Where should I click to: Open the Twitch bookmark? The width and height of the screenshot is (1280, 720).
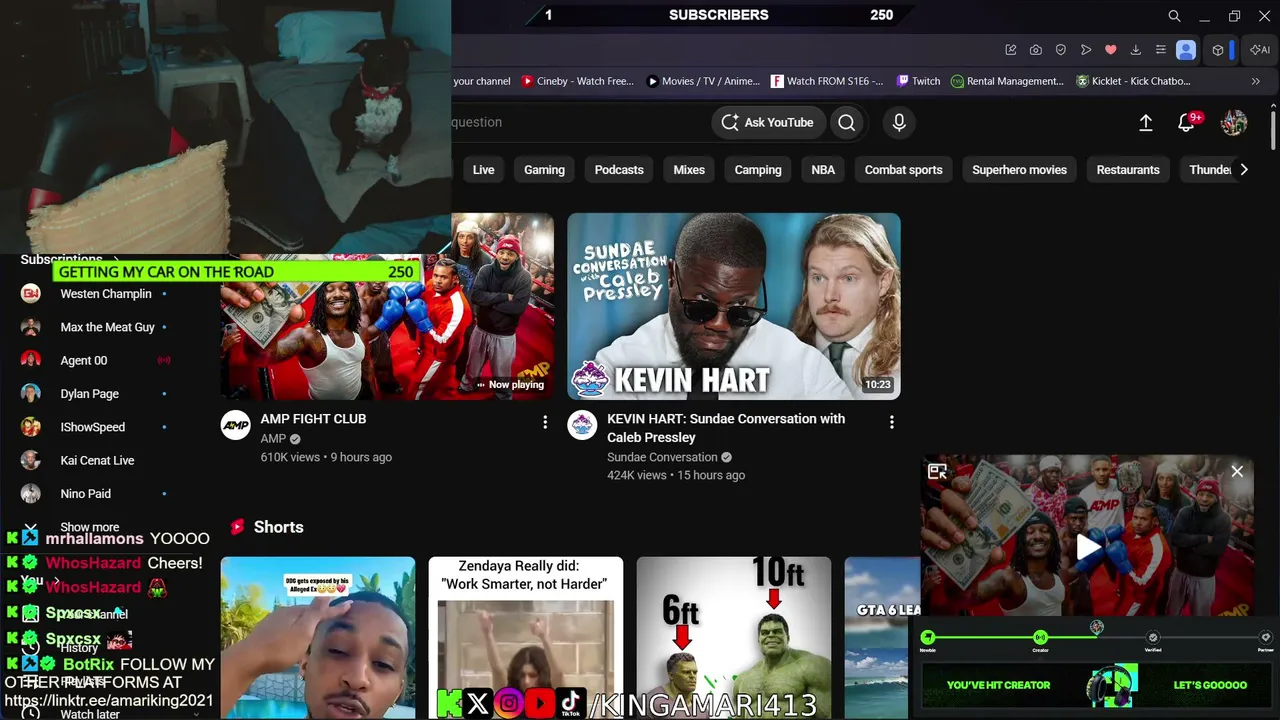tap(919, 81)
